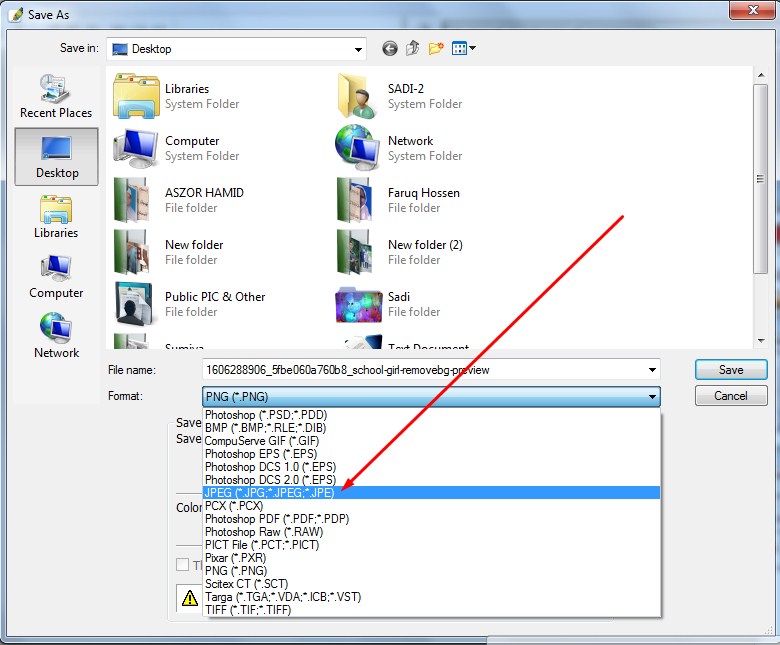Open the File name history dropdown arrow
Screen dimensions: 780x645
652,370
